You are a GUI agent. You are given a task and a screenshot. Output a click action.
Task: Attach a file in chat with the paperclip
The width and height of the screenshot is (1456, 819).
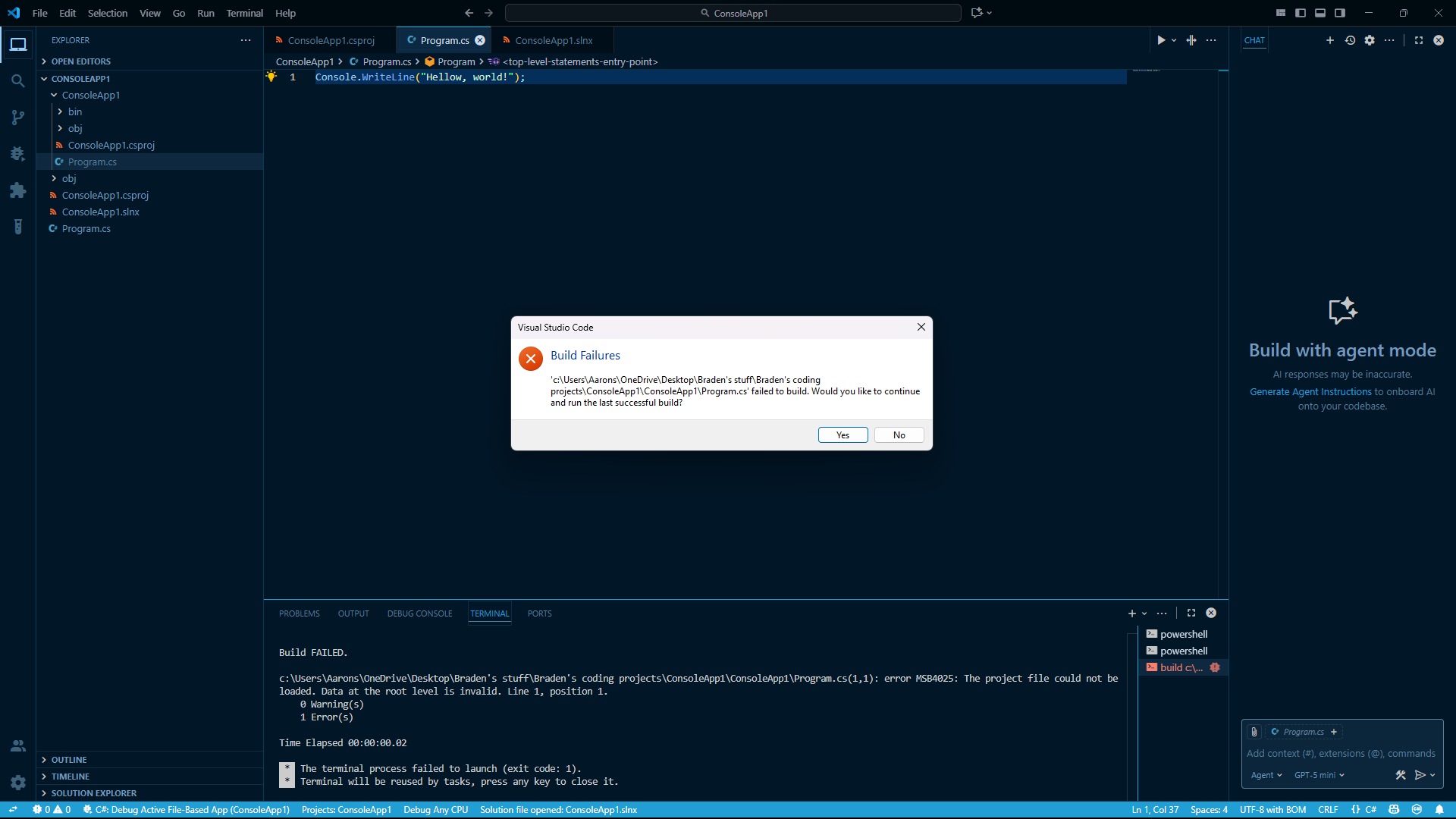1254,732
